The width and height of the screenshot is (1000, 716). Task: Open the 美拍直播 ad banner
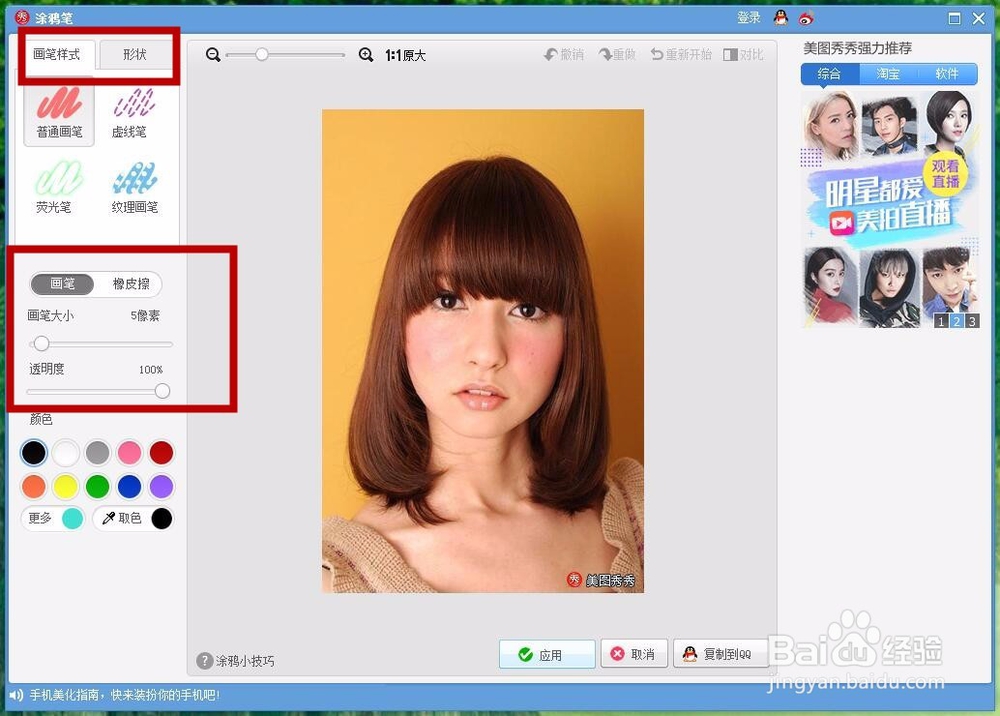coord(890,209)
